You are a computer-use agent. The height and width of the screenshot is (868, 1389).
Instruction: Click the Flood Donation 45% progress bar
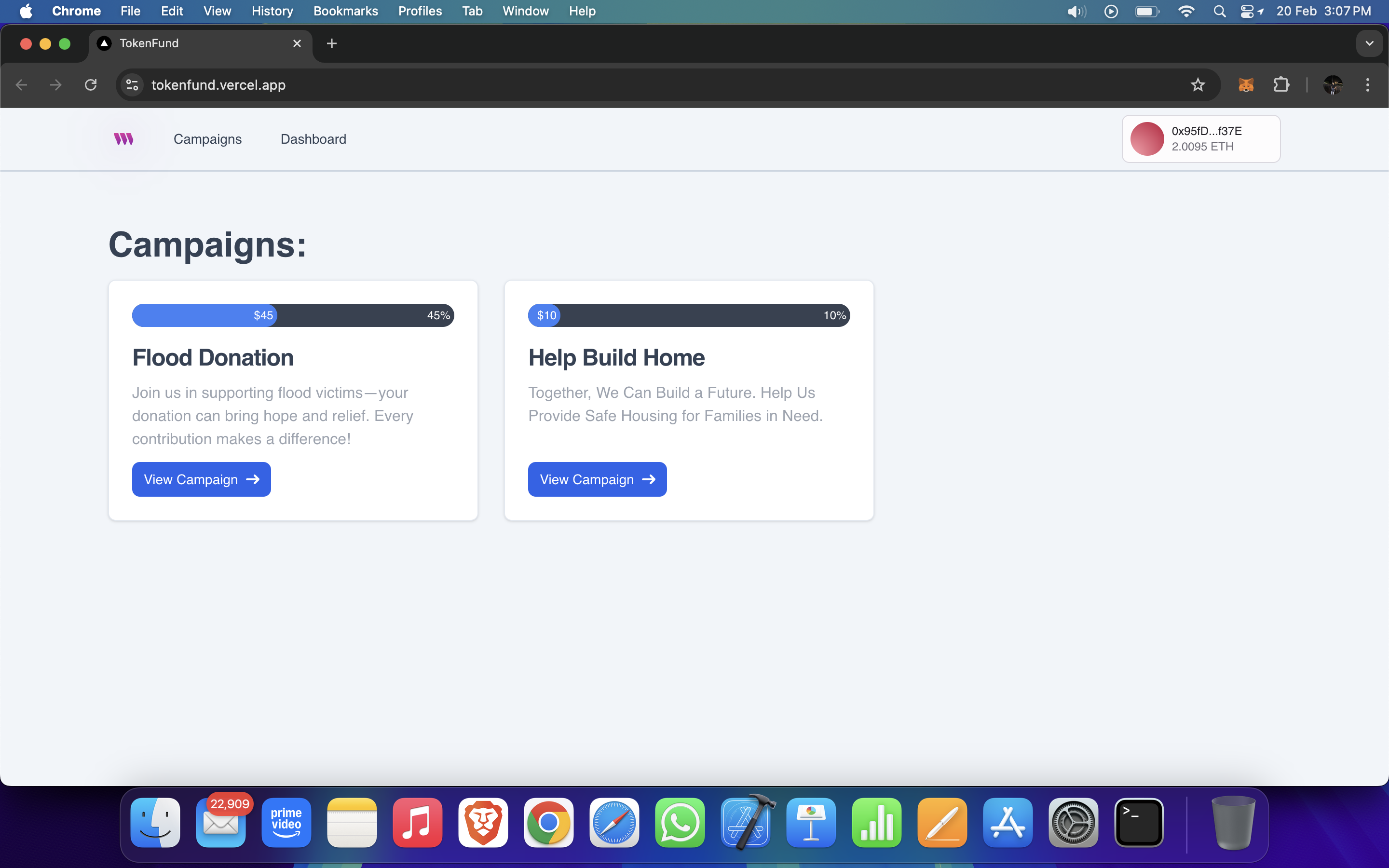click(293, 315)
